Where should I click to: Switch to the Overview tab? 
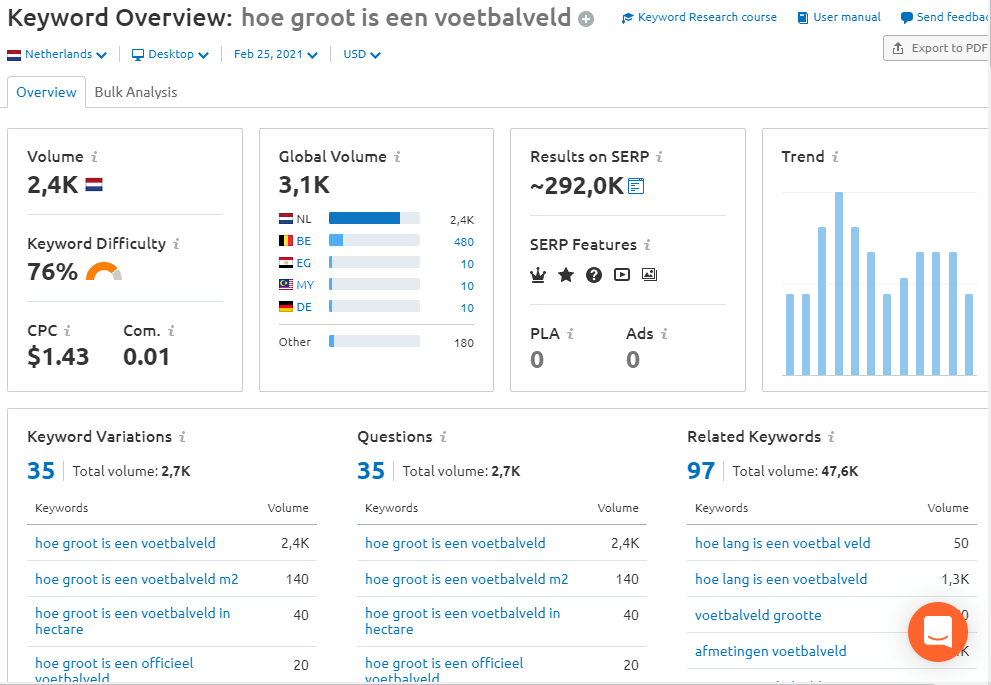pos(46,92)
